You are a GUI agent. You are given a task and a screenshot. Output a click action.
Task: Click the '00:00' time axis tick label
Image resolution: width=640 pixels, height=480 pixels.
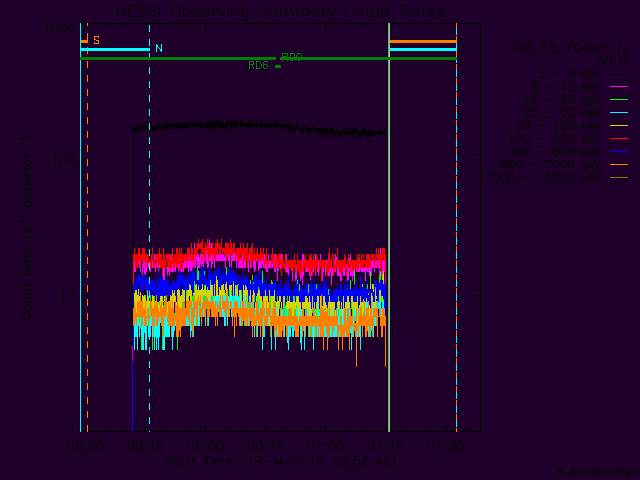pos(85,445)
